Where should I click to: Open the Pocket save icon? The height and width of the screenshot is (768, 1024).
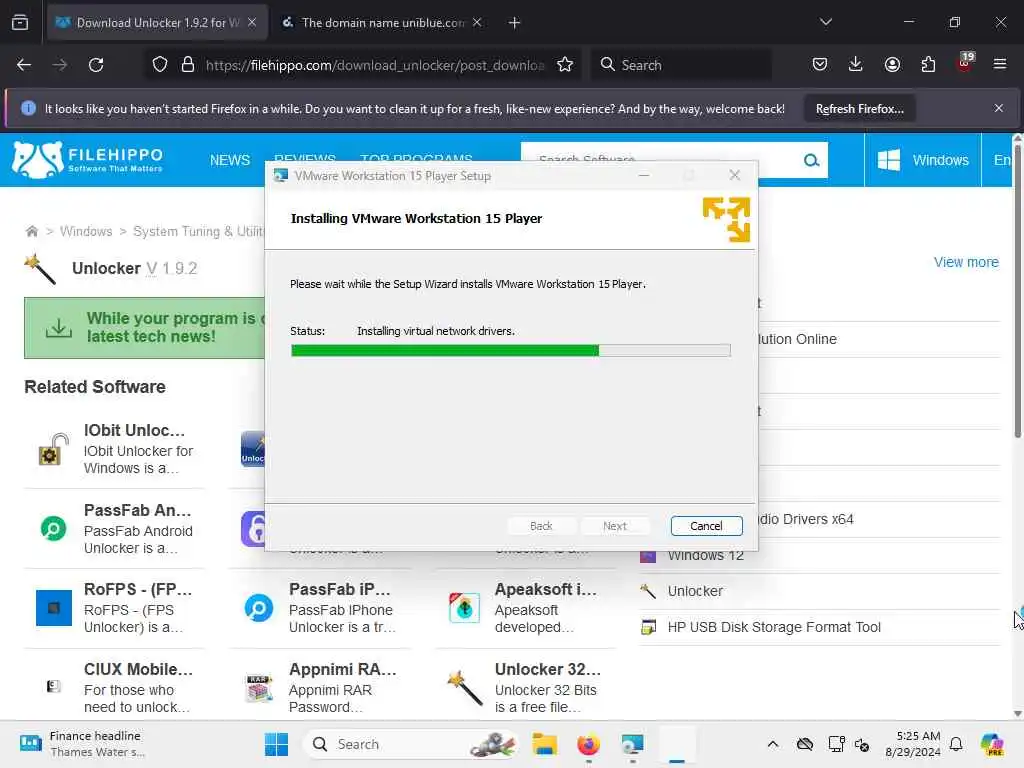(820, 65)
